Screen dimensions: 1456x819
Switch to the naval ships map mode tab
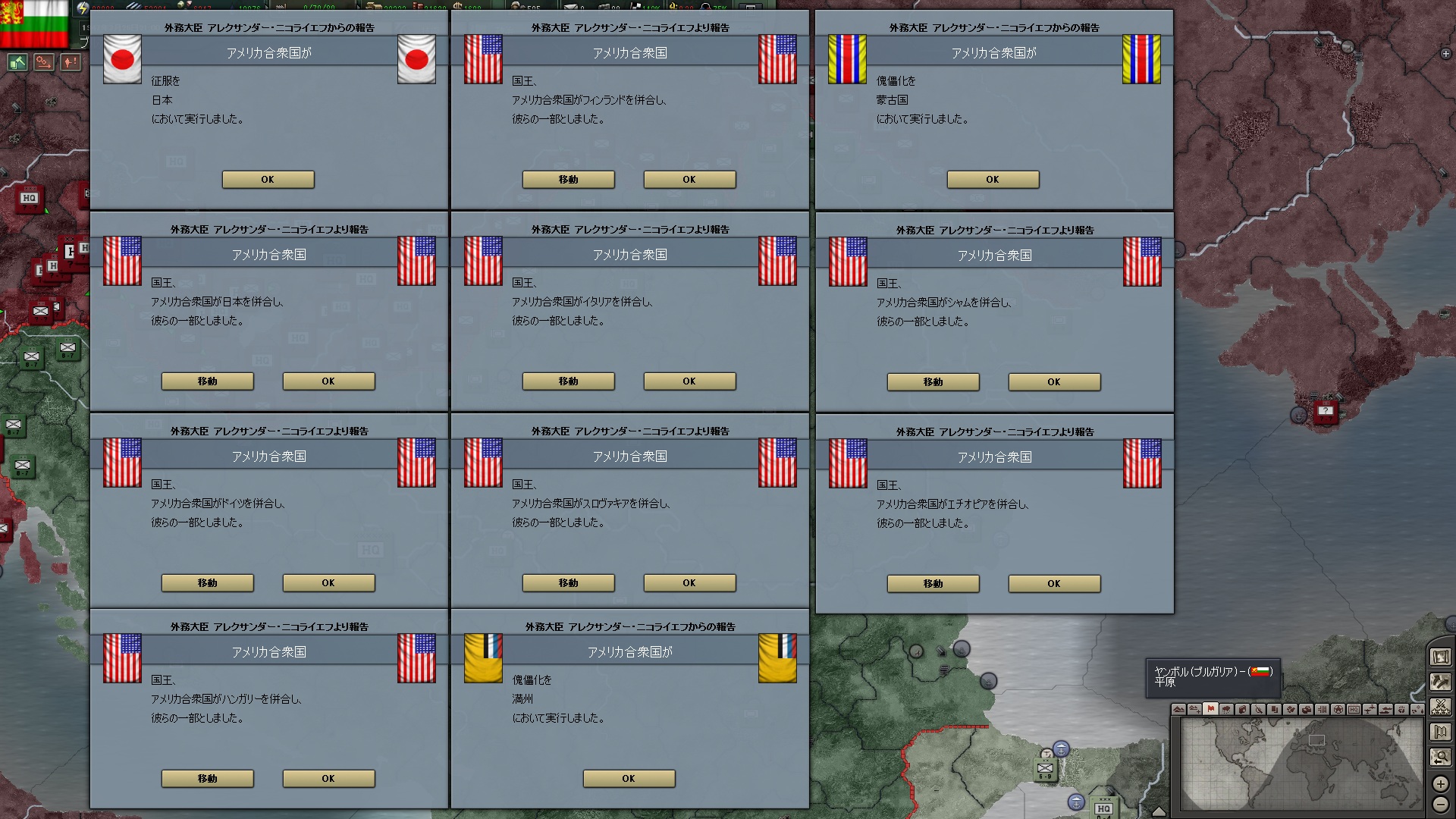(x=1385, y=710)
